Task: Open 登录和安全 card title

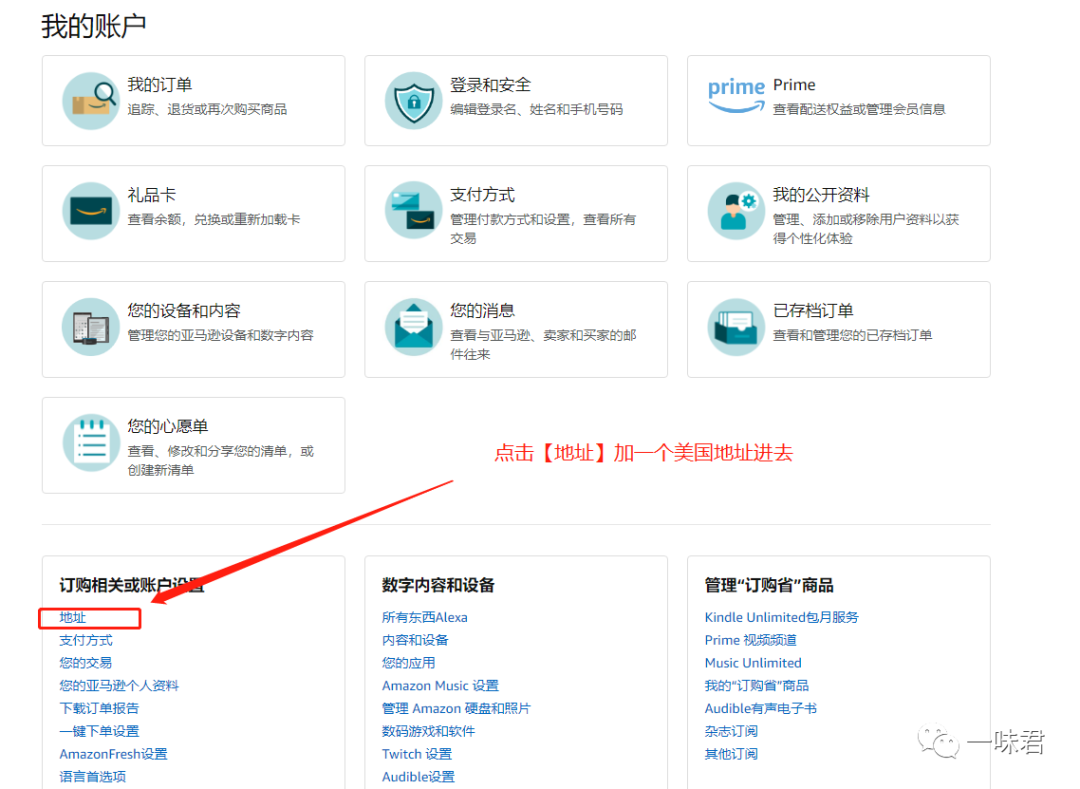Action: click(x=490, y=85)
